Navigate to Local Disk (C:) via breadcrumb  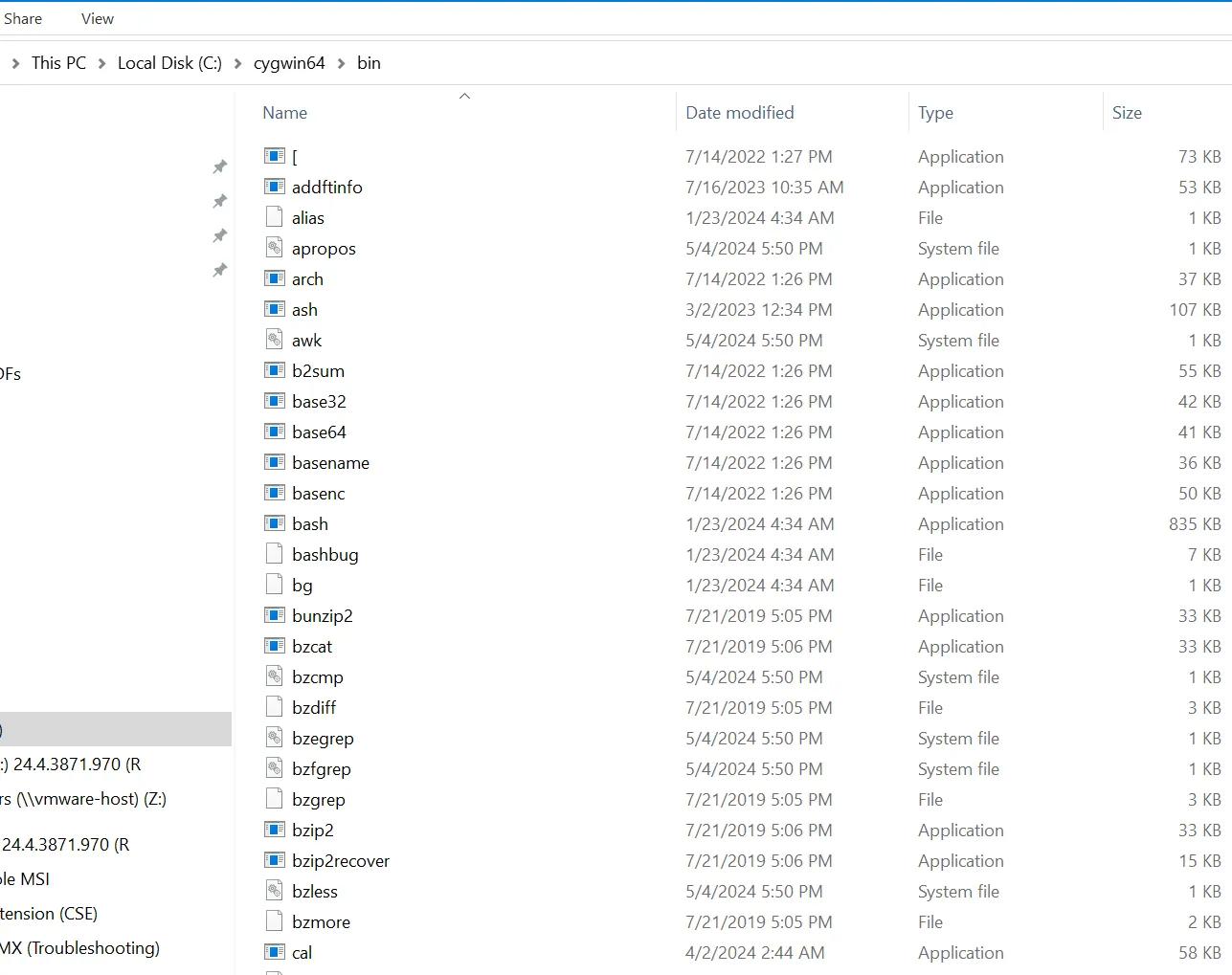tap(168, 62)
